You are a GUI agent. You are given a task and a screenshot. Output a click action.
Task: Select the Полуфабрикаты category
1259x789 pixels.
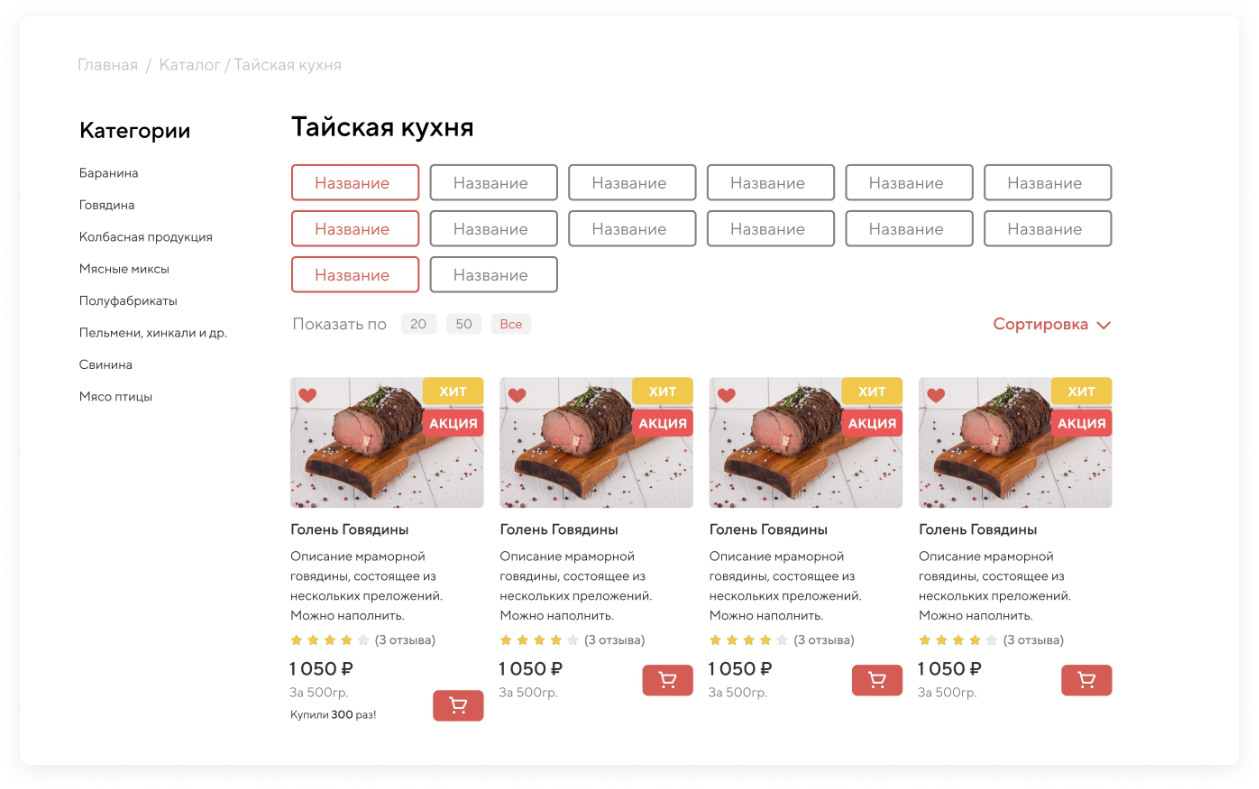click(130, 300)
